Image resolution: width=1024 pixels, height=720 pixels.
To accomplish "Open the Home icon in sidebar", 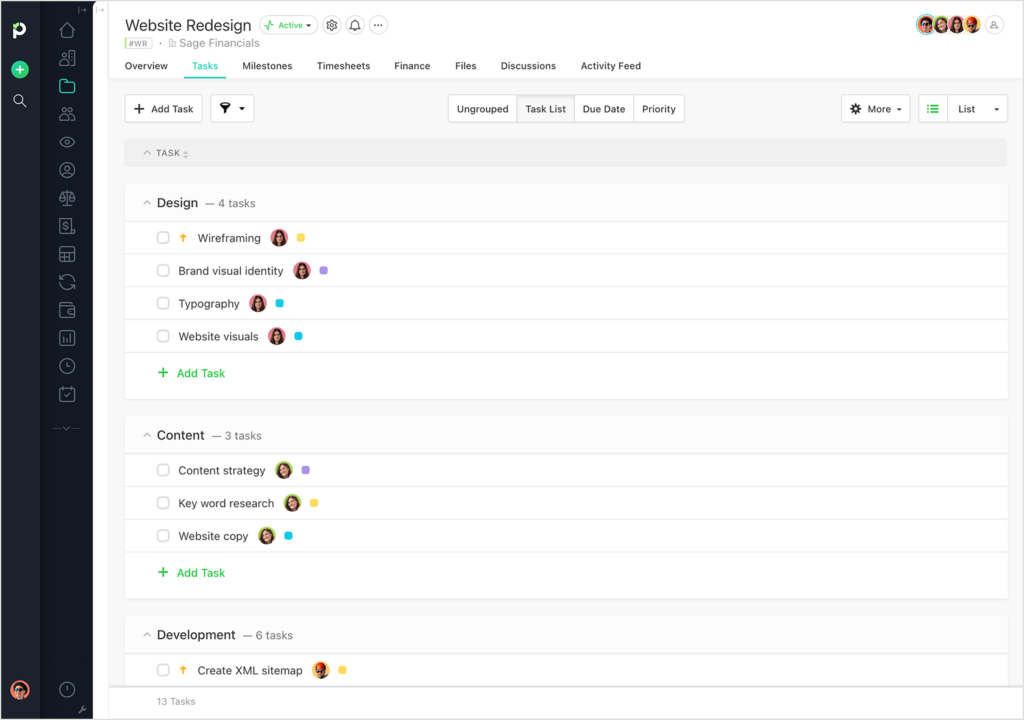I will (67, 30).
